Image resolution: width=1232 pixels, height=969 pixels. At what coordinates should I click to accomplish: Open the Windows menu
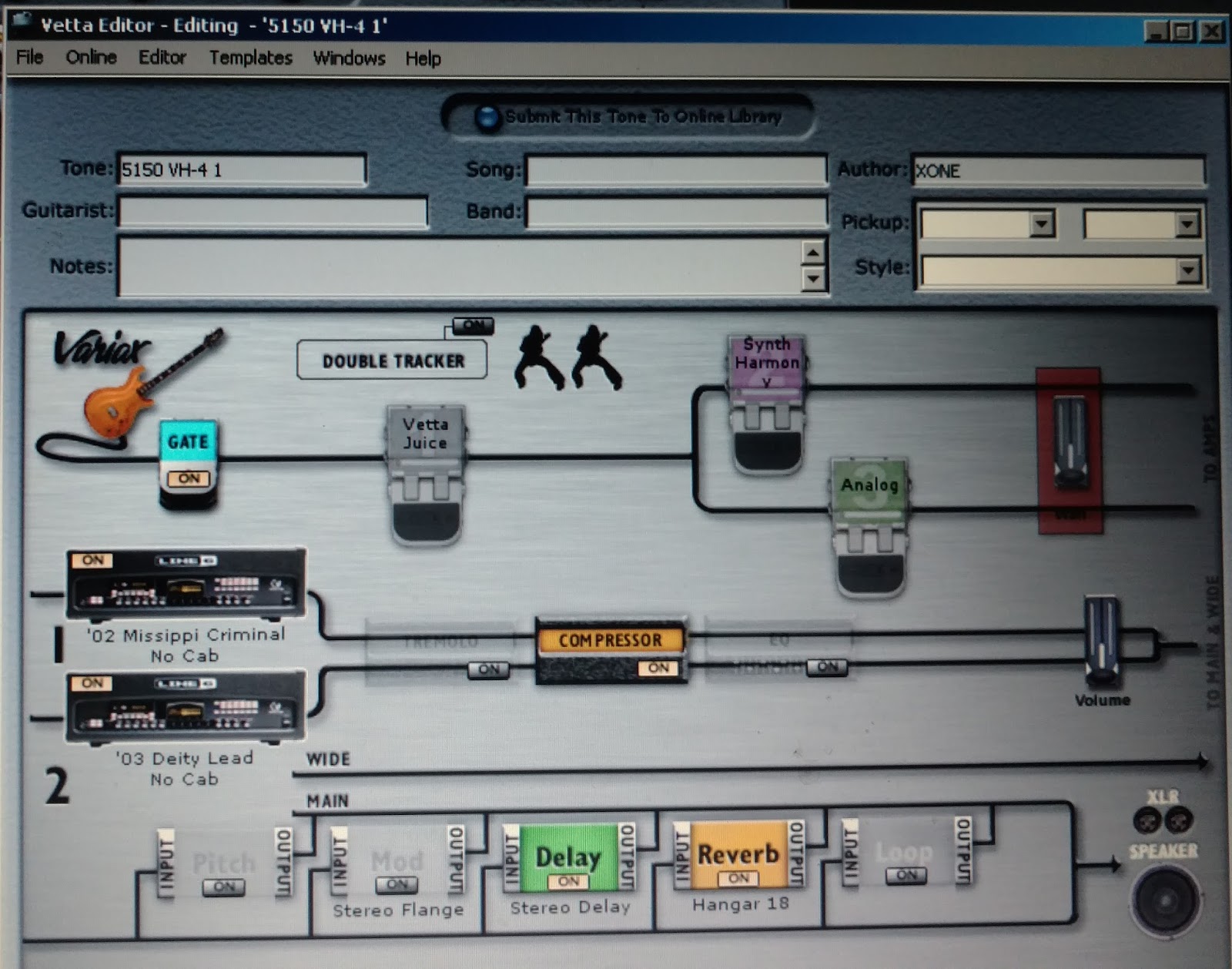point(349,59)
